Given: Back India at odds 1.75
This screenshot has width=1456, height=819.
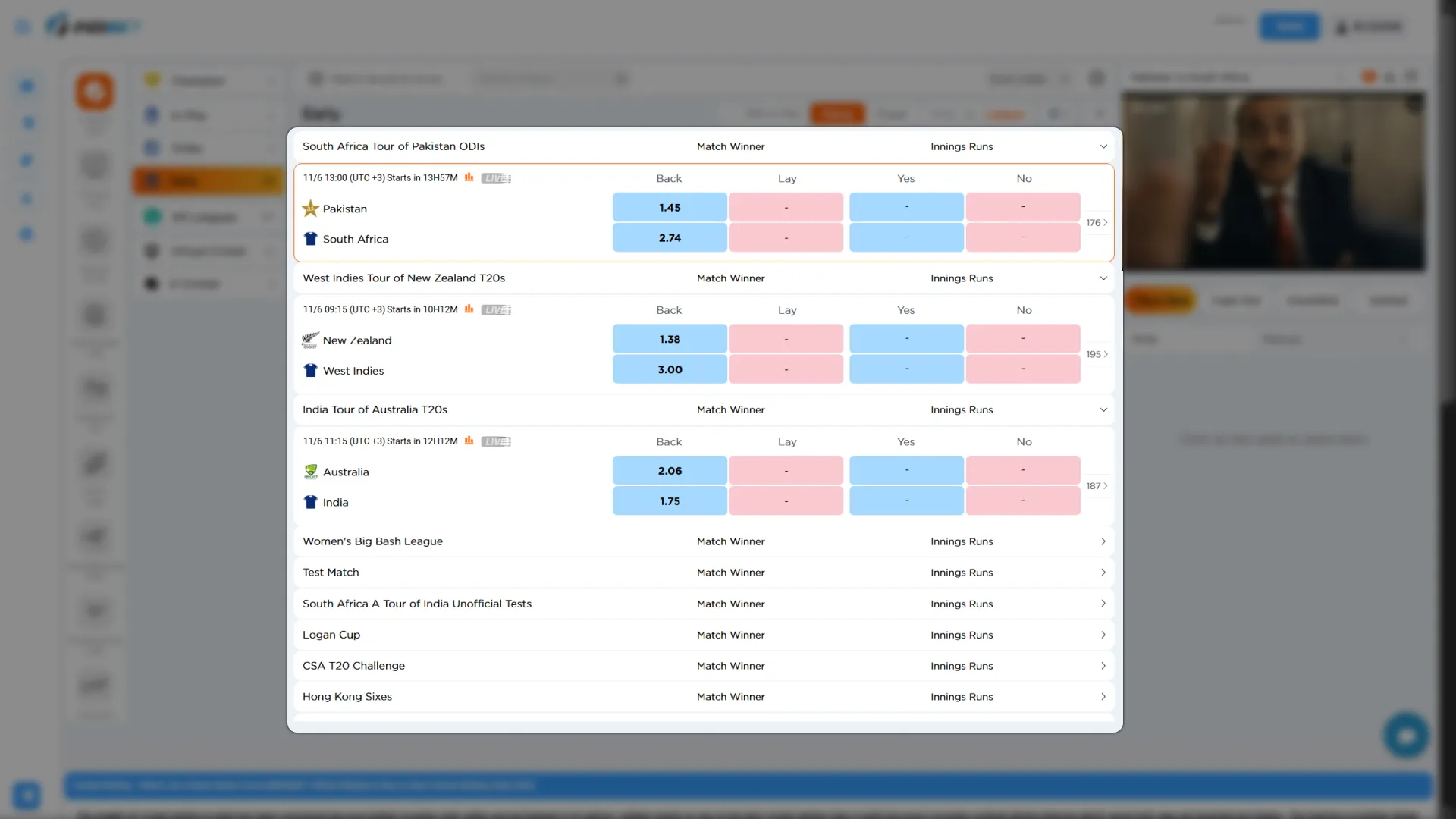Looking at the screenshot, I should pos(670,501).
